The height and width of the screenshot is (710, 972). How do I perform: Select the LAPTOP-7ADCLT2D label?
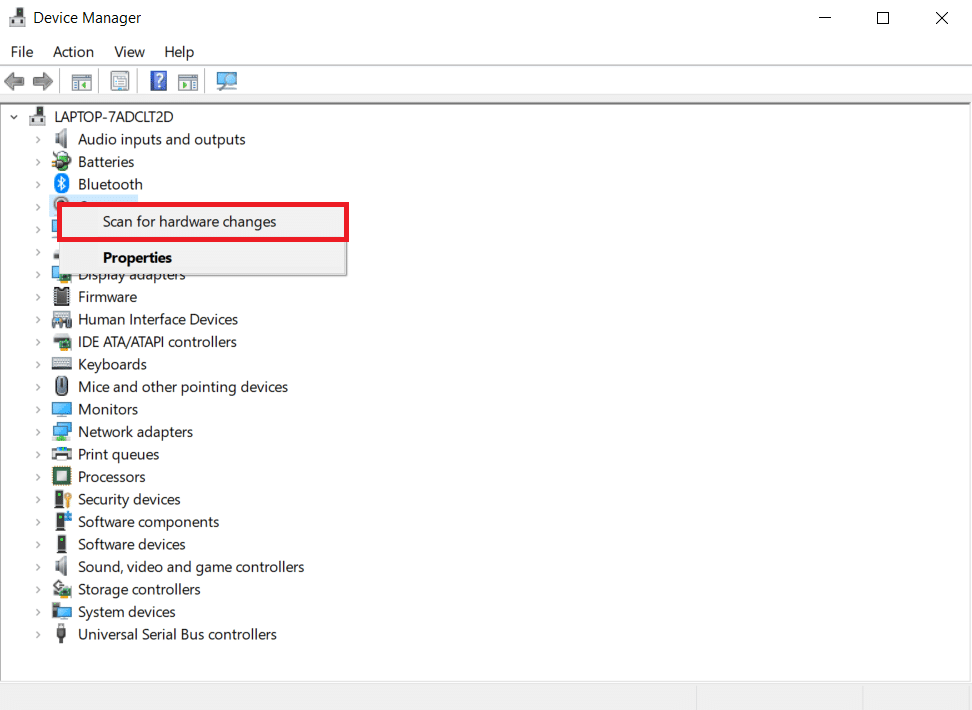(x=113, y=117)
